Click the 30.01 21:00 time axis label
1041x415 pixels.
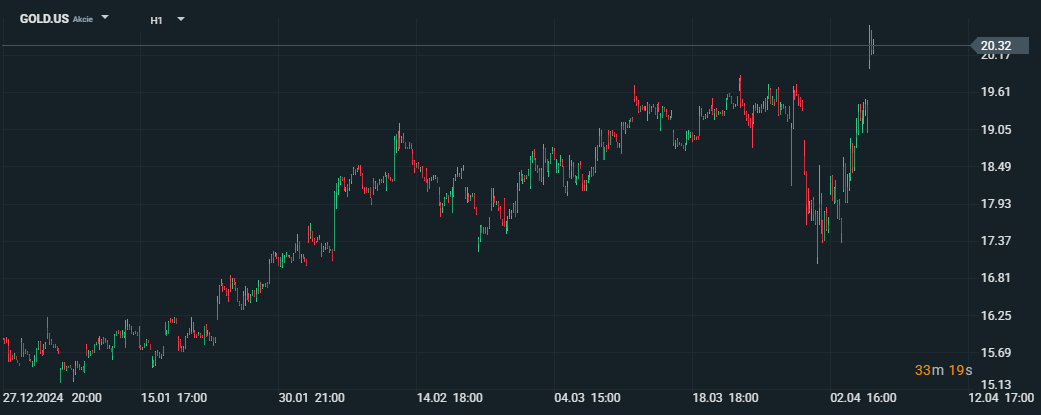311,398
